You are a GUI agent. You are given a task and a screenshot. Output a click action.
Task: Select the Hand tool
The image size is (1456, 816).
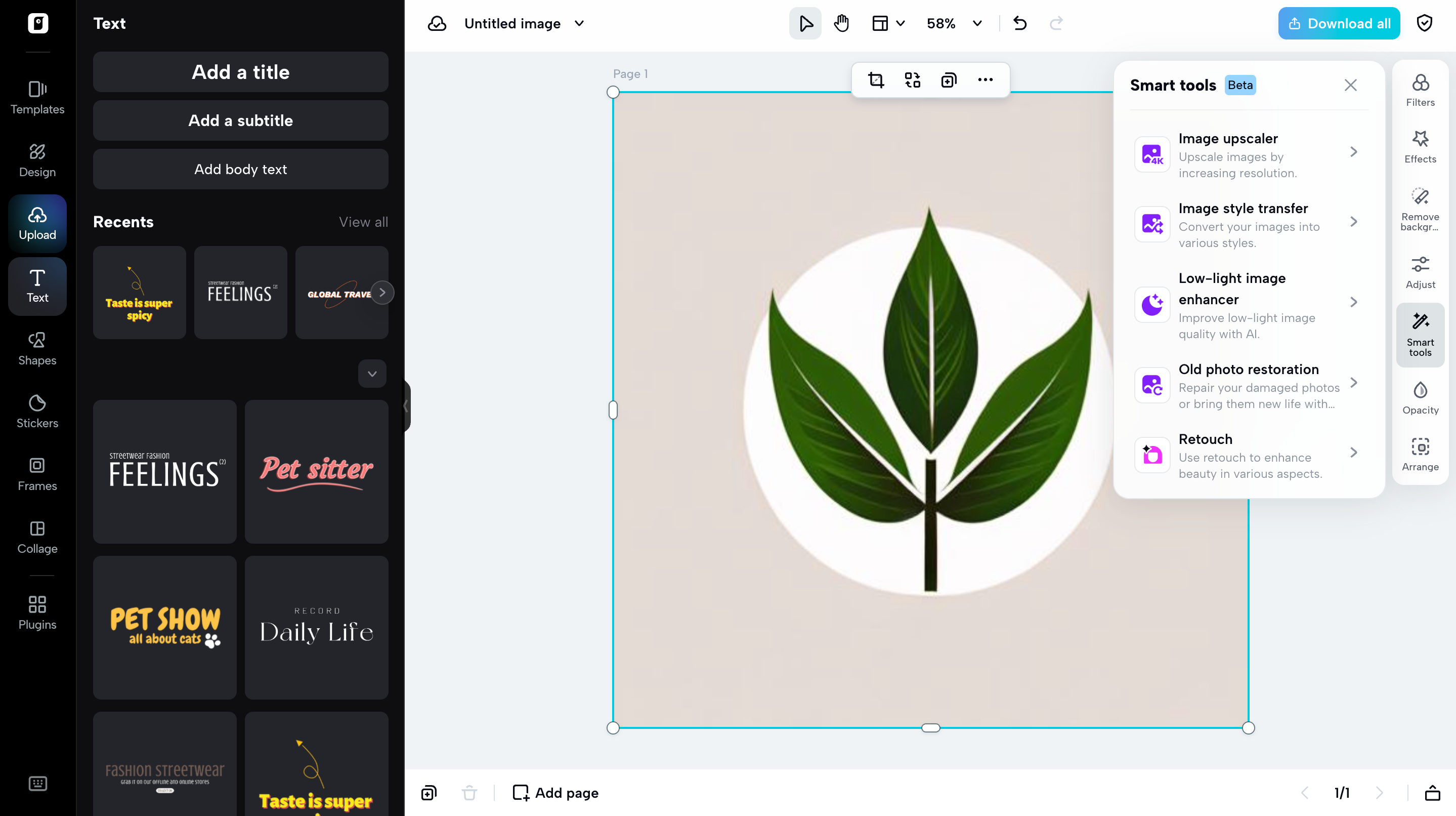point(841,23)
